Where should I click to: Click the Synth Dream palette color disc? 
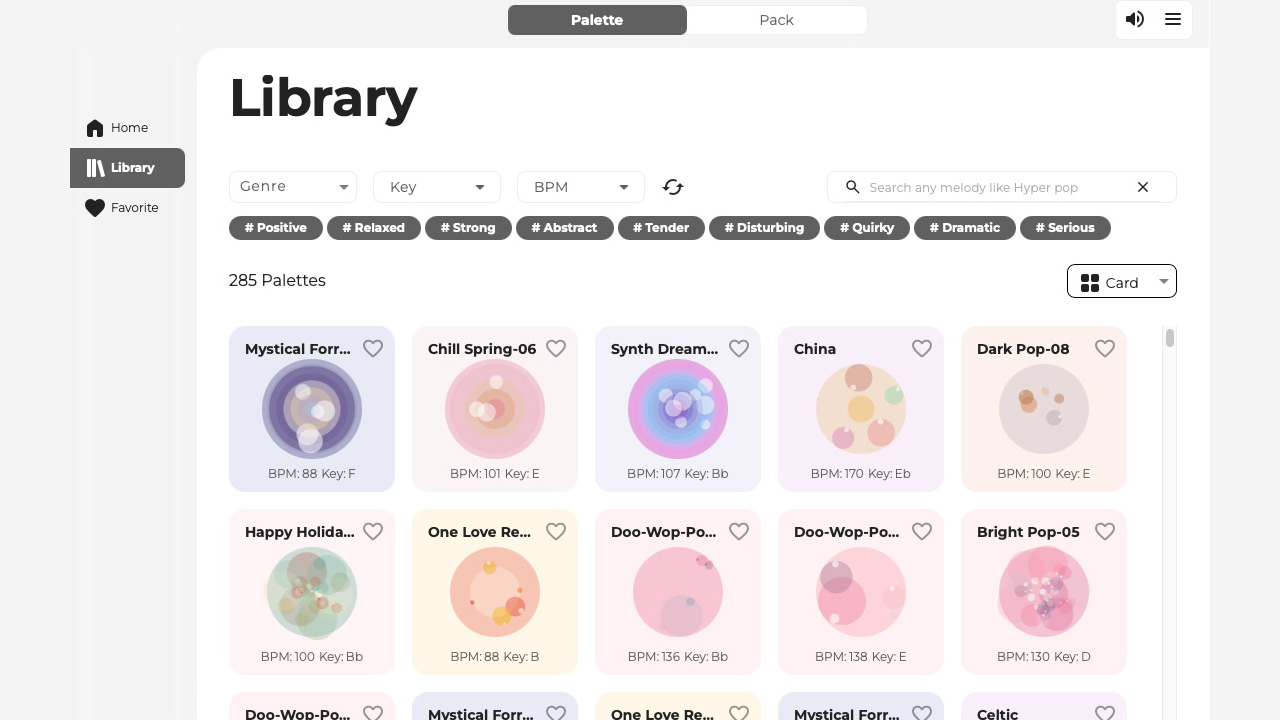click(678, 409)
